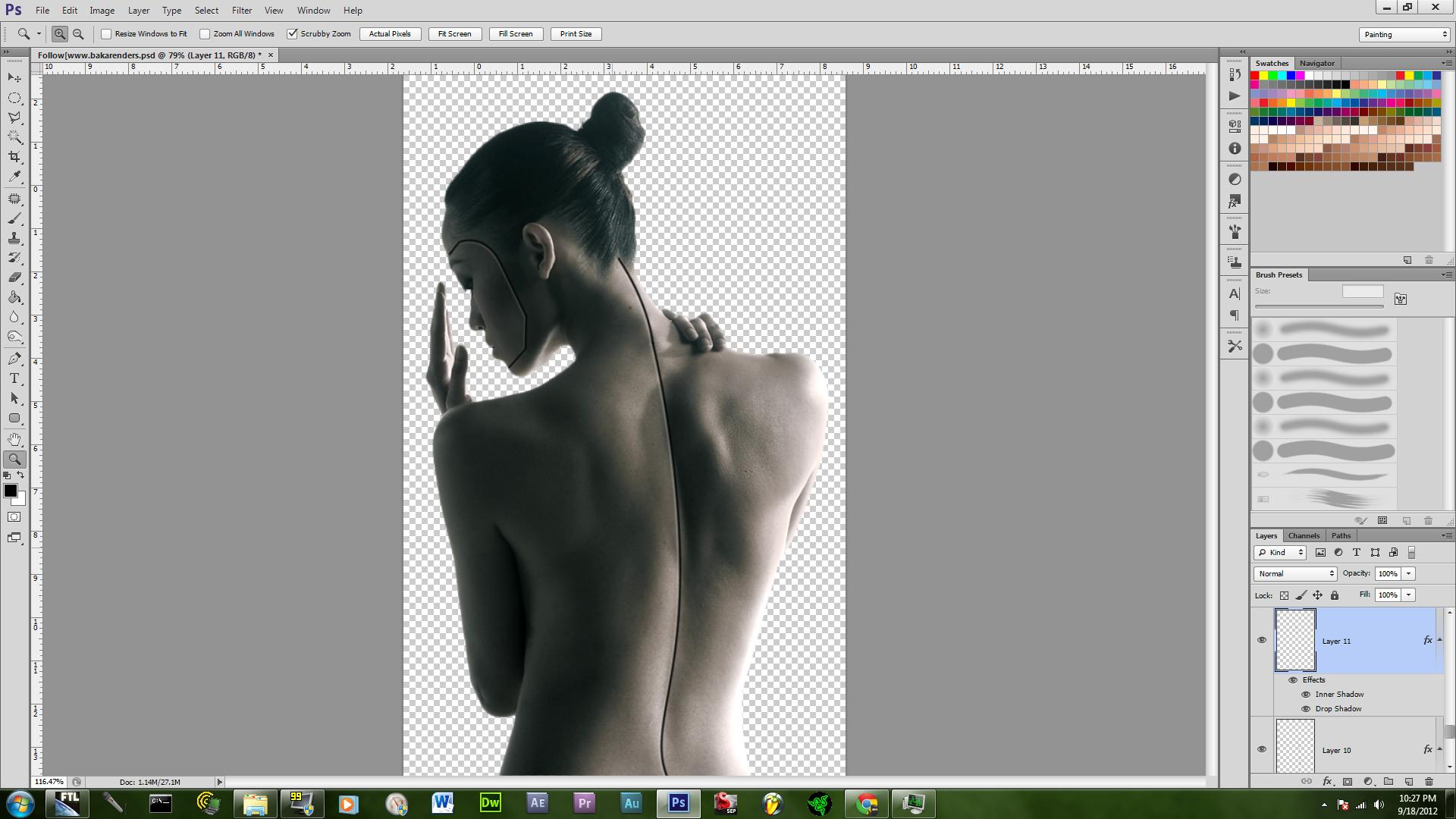Enable Zoom All Windows checkbox
This screenshot has height=819, width=1456.
[205, 34]
